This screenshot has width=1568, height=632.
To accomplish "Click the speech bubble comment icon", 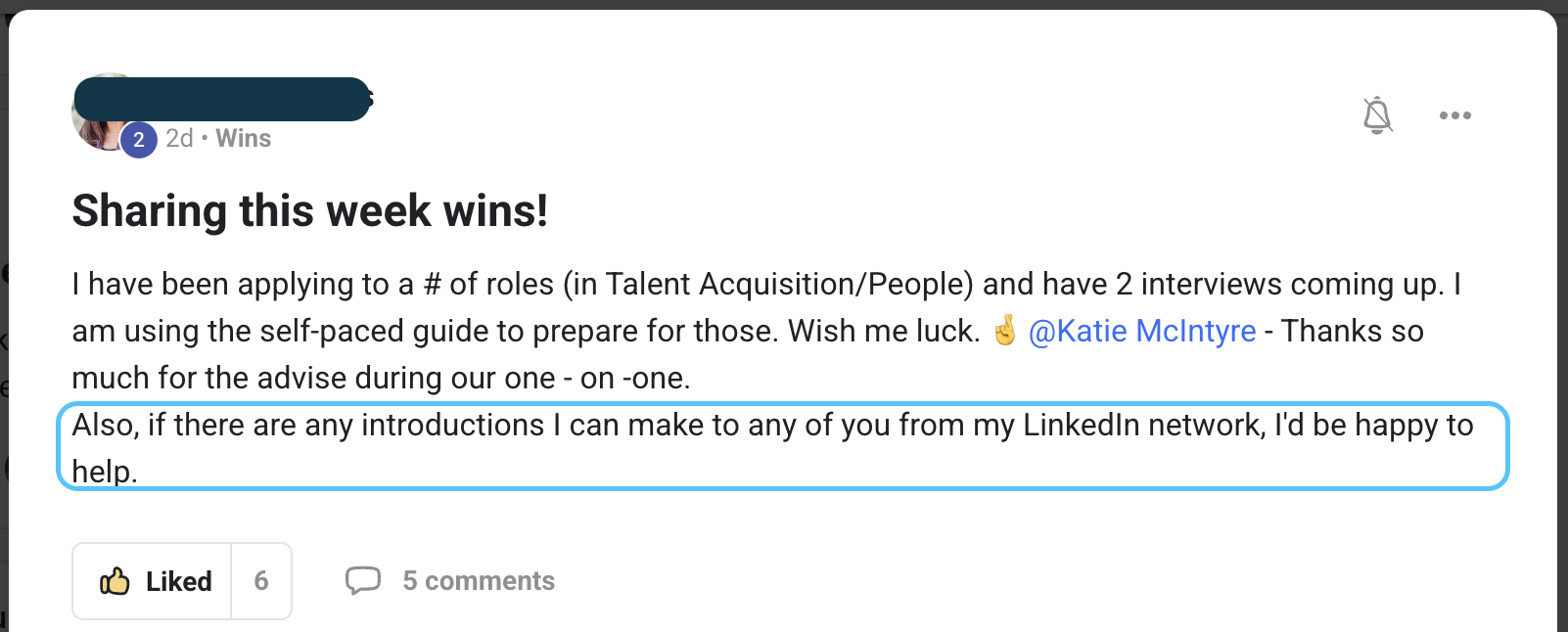I will (362, 580).
